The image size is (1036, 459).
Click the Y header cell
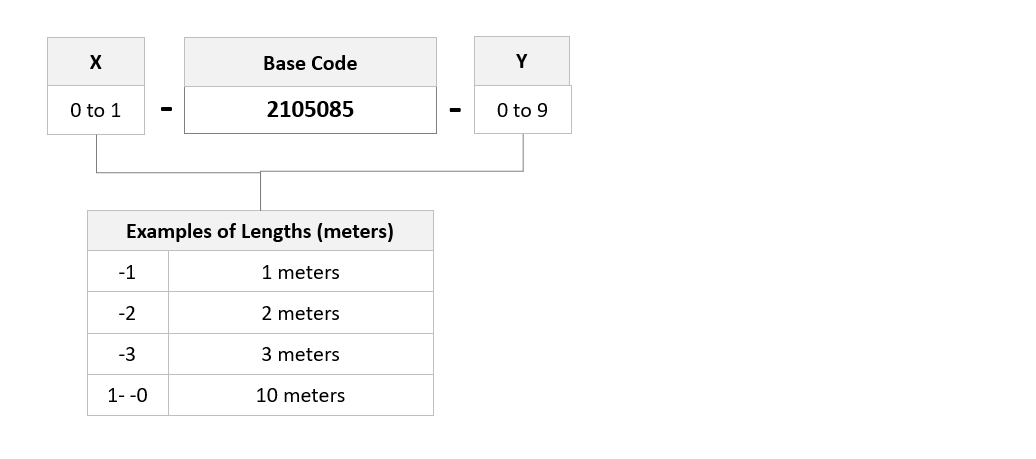tap(522, 61)
